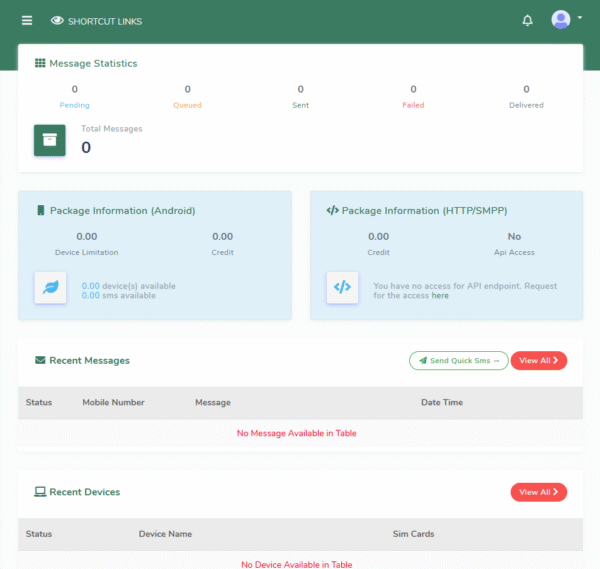Click '0.00 device(s) available' text

129,286
